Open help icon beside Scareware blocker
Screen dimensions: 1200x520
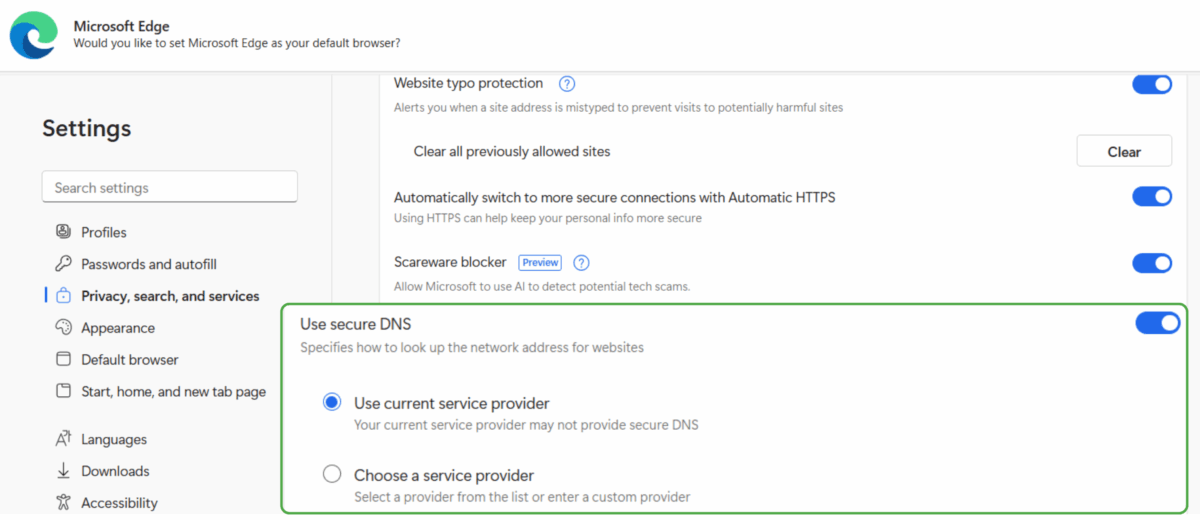(581, 263)
